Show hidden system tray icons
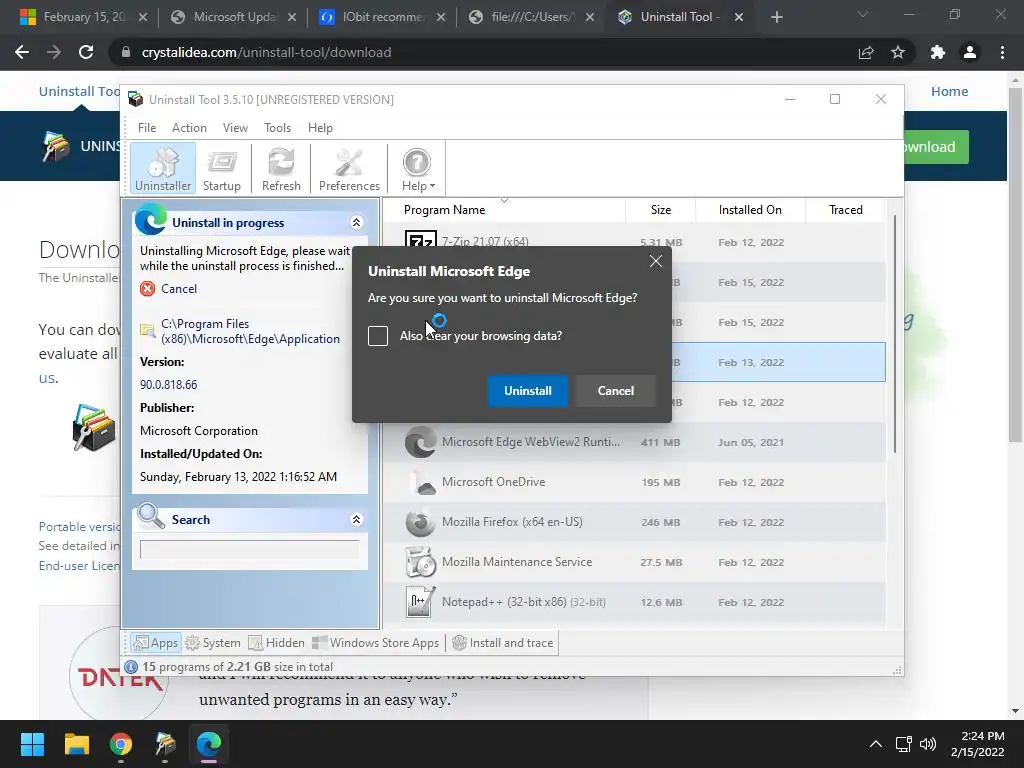Viewport: 1024px width, 768px height. tap(876, 744)
